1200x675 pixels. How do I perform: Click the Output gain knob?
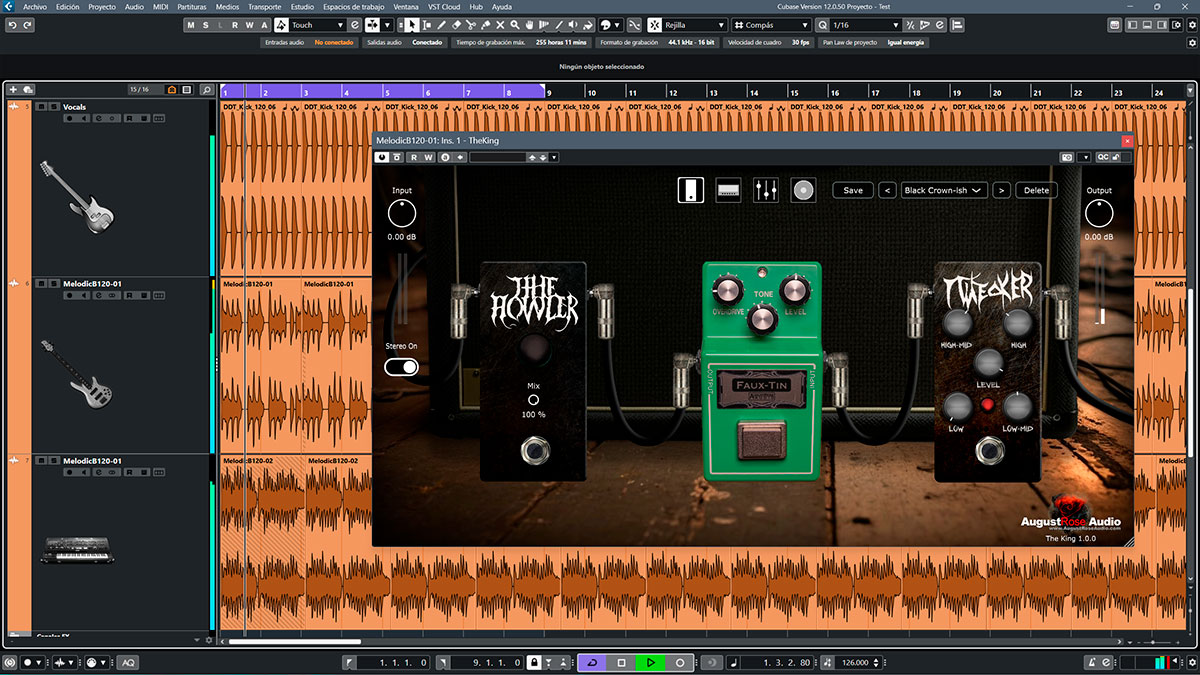click(1099, 213)
